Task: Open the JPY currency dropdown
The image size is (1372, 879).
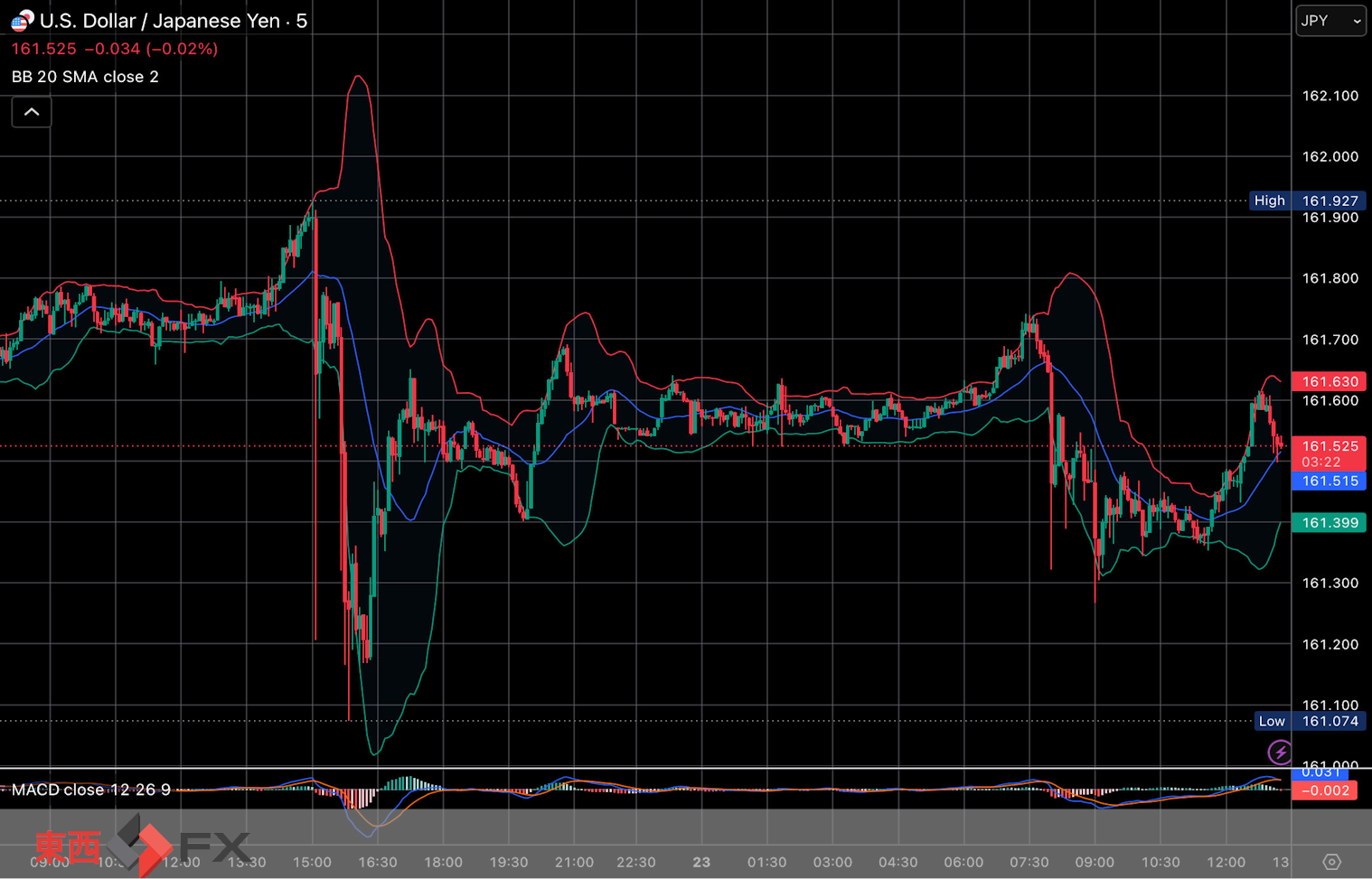Action: tap(1330, 21)
